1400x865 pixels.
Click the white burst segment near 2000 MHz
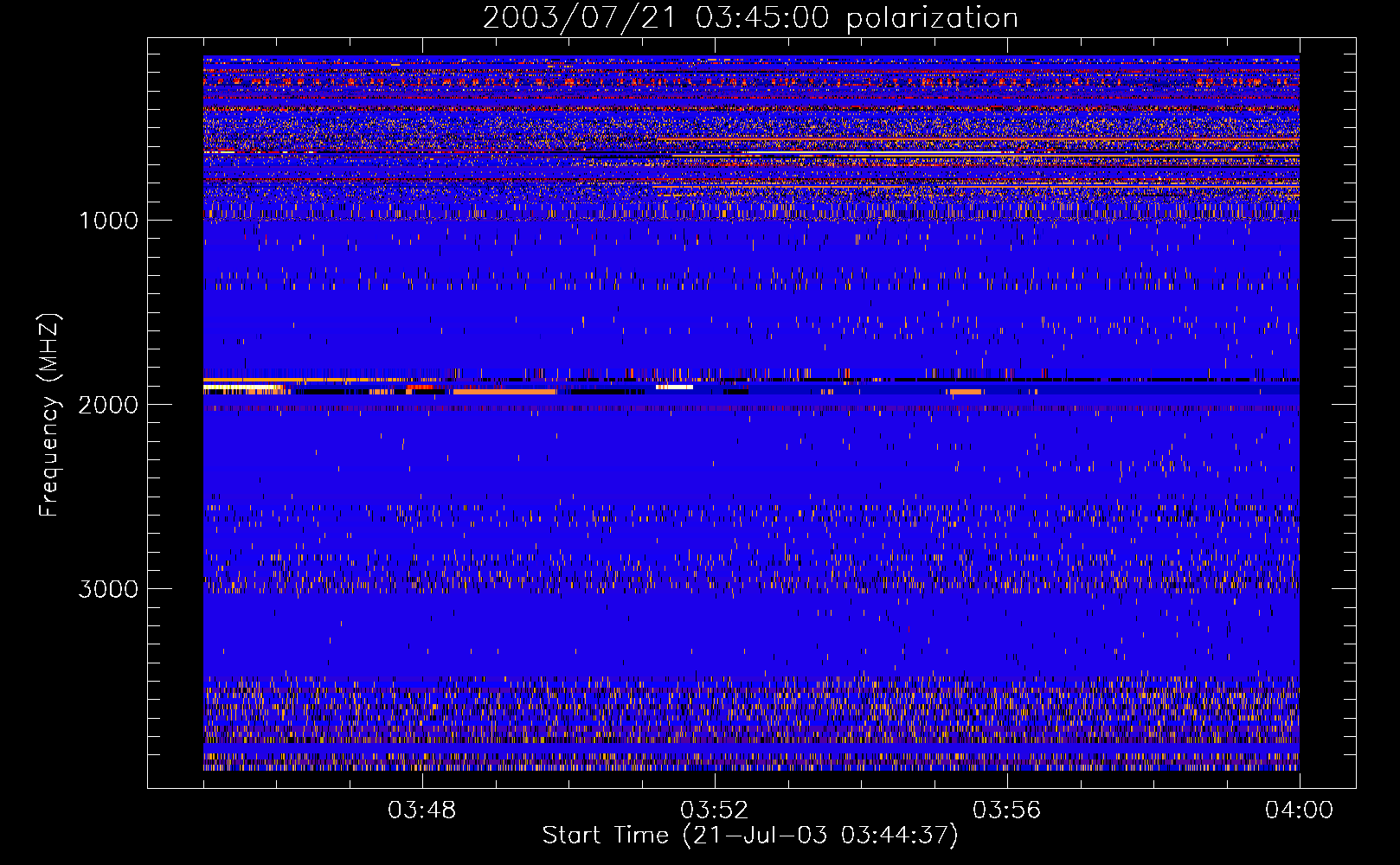tap(675, 387)
